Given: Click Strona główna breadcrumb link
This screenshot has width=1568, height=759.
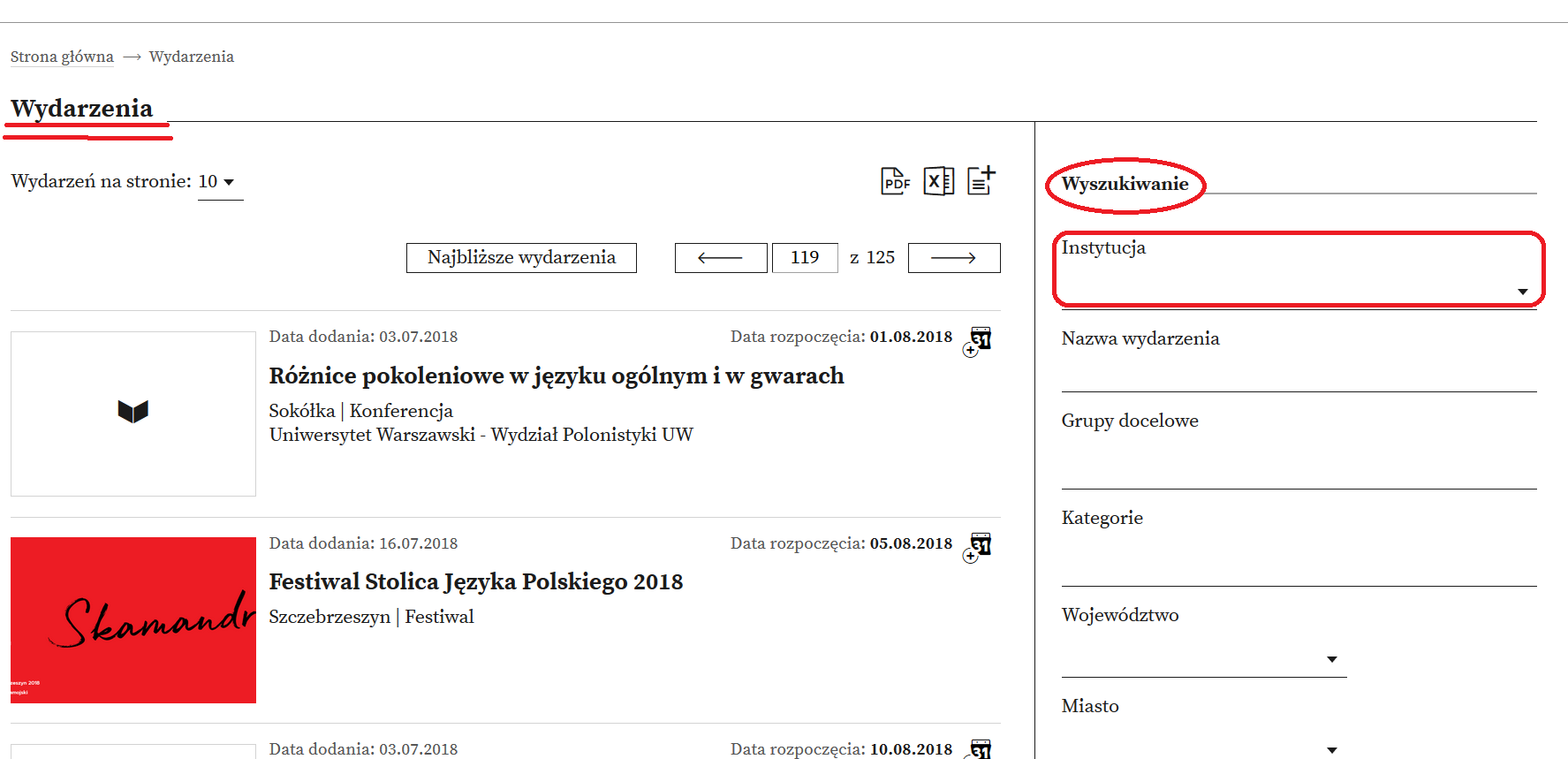Looking at the screenshot, I should pyautogui.click(x=62, y=57).
